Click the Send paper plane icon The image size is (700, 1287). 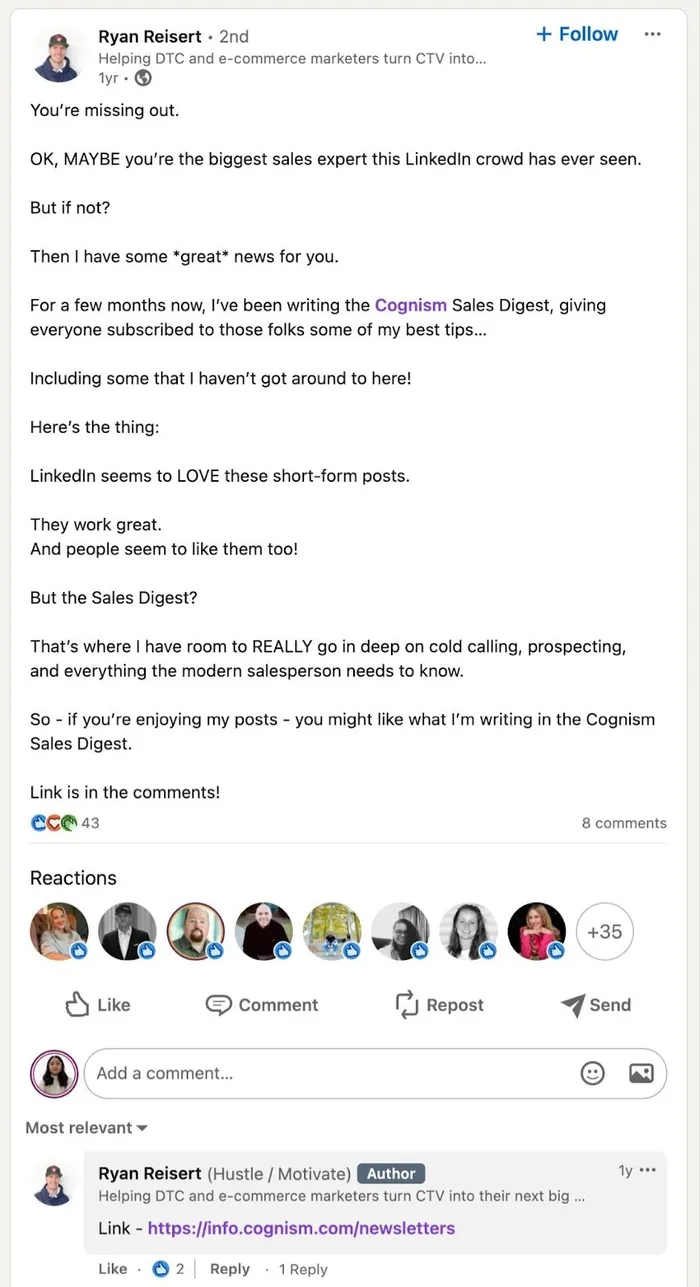click(572, 1005)
